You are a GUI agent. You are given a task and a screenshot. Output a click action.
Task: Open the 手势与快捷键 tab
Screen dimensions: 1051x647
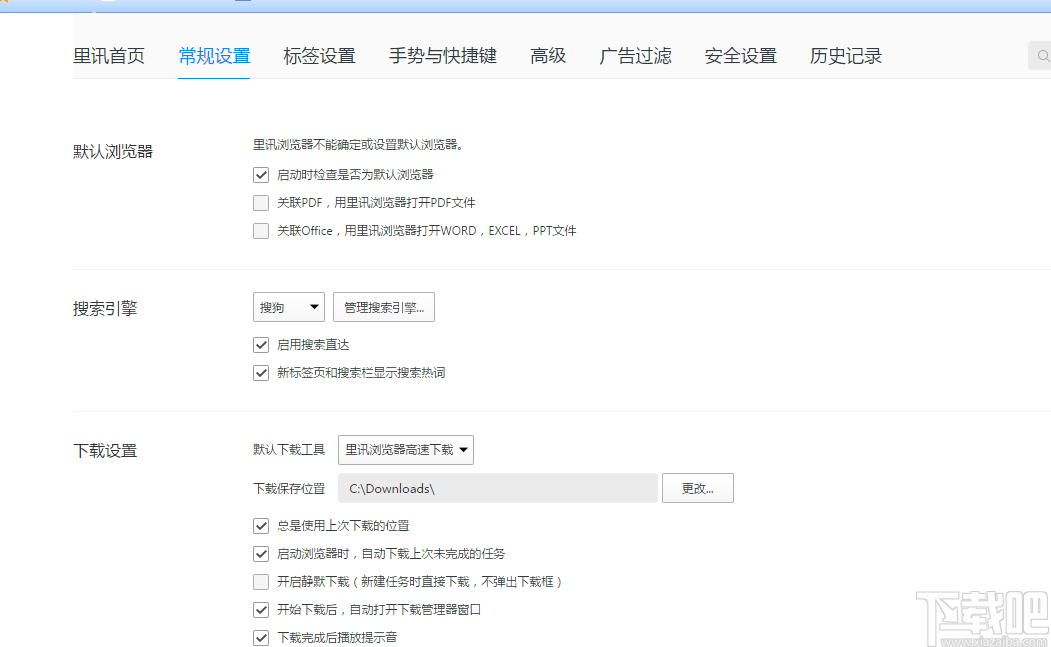[442, 56]
